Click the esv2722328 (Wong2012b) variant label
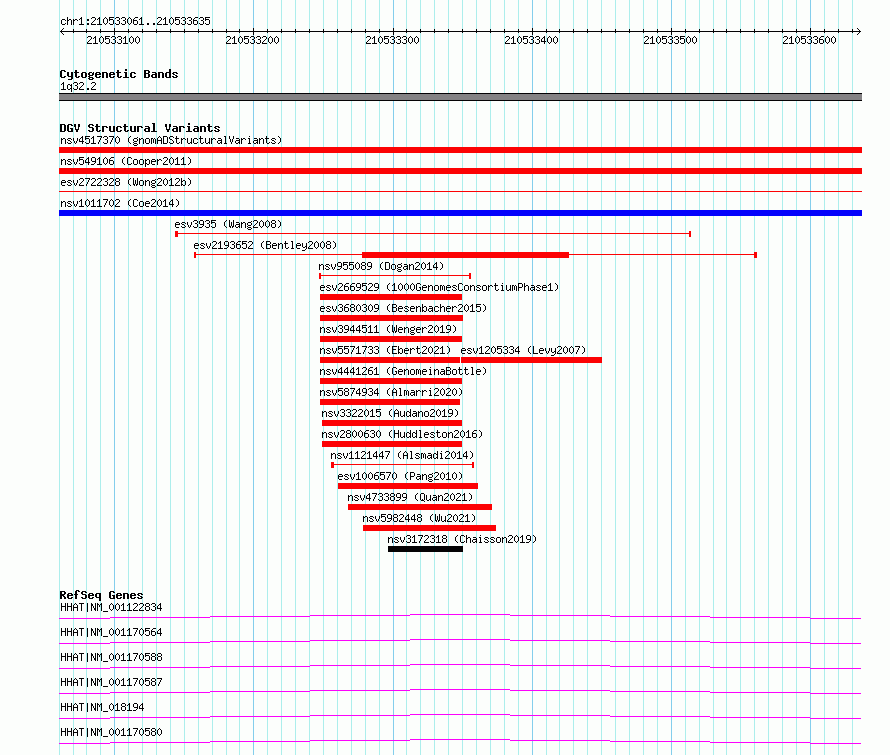This screenshot has width=890, height=755. coord(126,182)
